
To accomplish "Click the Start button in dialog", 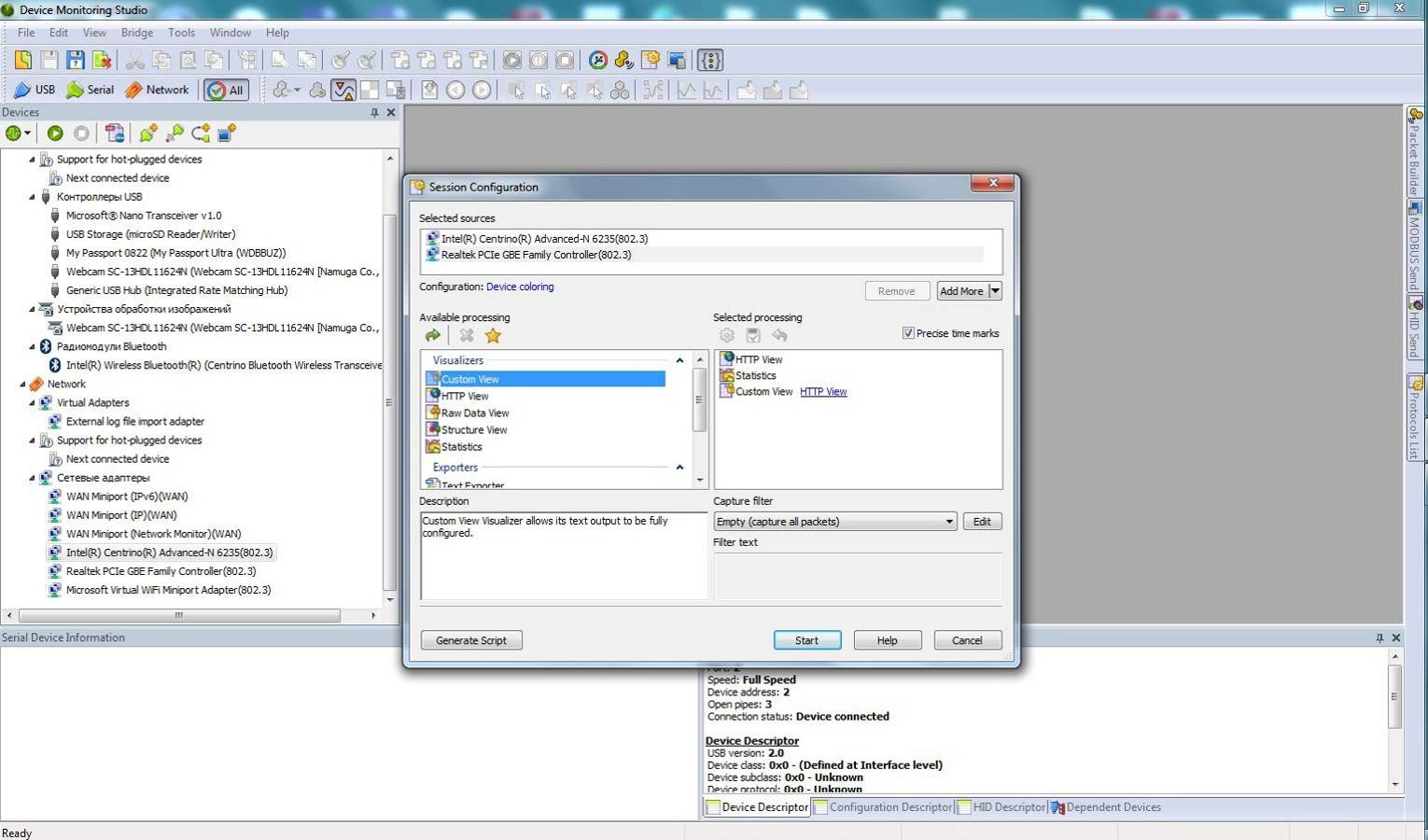I will point(806,640).
